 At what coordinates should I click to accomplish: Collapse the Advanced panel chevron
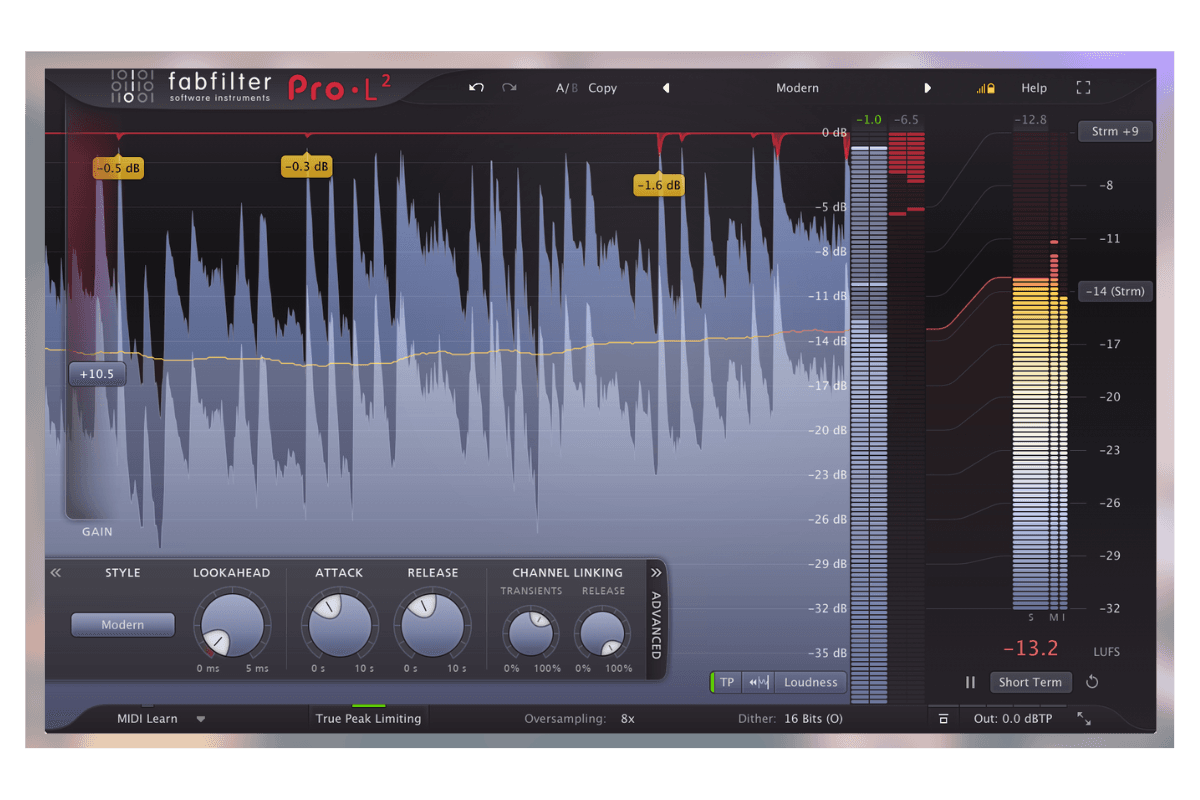pos(656,573)
